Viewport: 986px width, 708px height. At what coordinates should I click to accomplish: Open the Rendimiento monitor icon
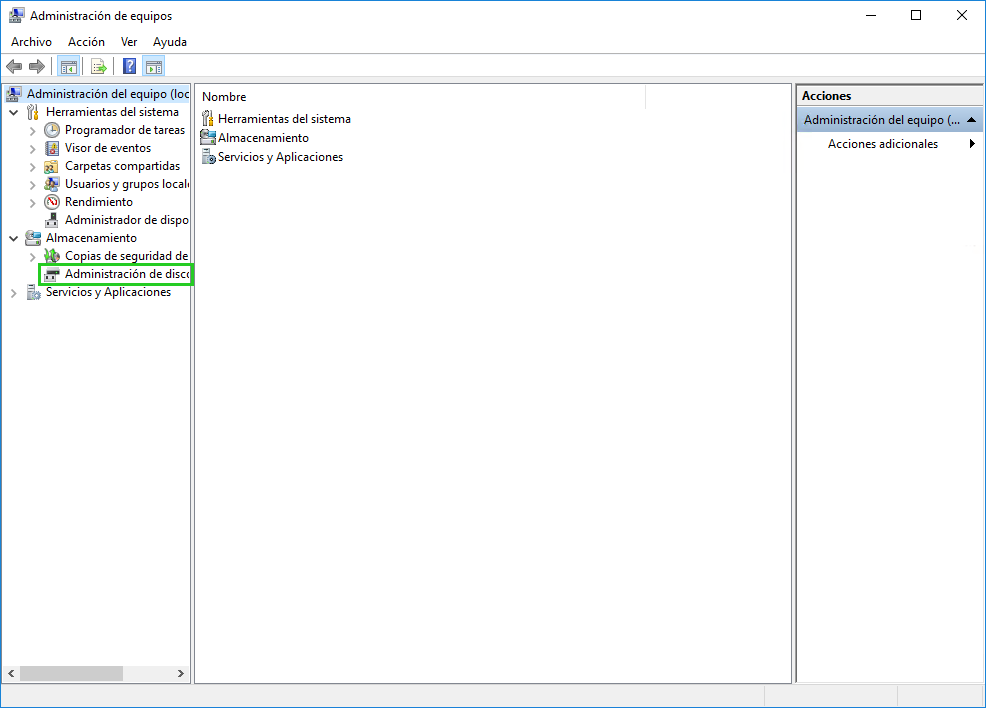(52, 202)
